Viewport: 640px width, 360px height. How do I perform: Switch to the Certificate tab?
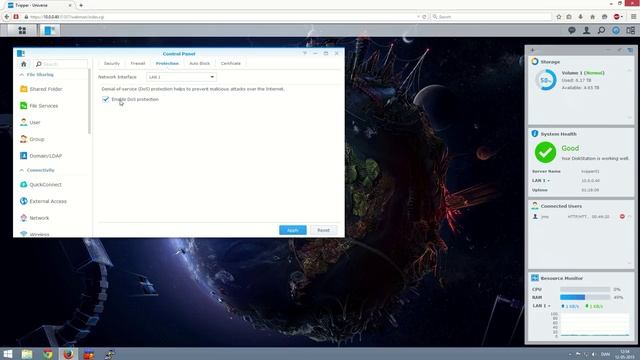tap(231, 64)
